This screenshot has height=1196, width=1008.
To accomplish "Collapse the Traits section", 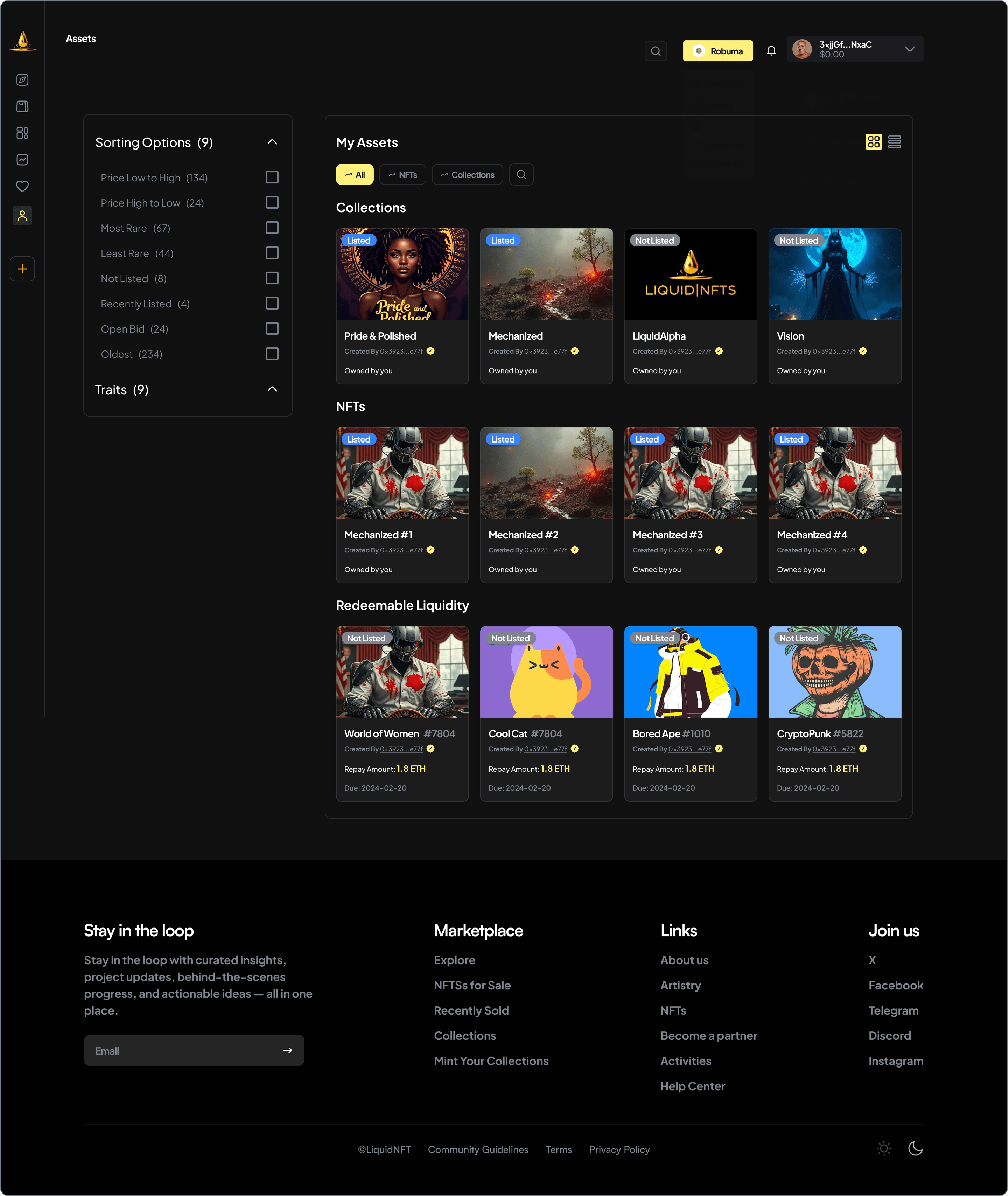I will [x=272, y=389].
